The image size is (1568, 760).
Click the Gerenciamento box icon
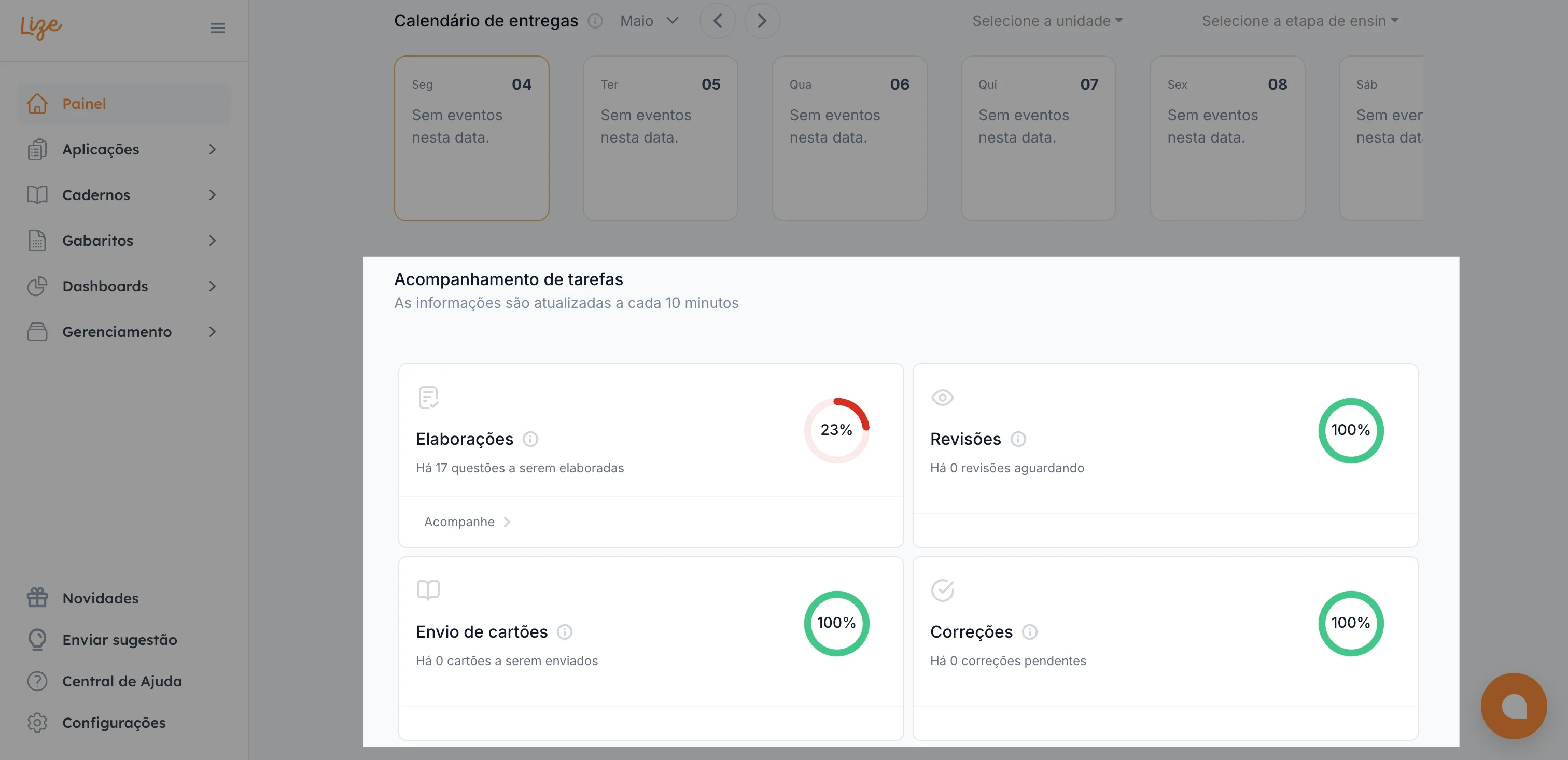[37, 332]
